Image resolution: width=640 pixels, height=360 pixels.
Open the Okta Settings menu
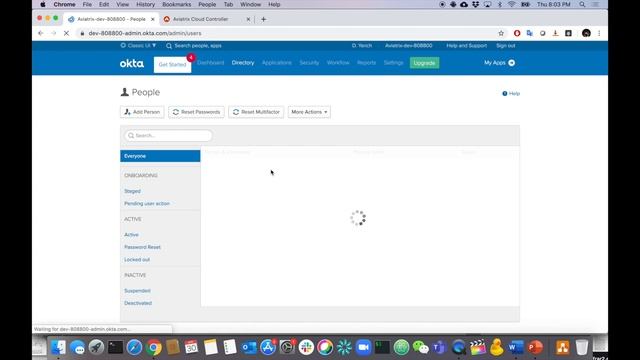393,63
